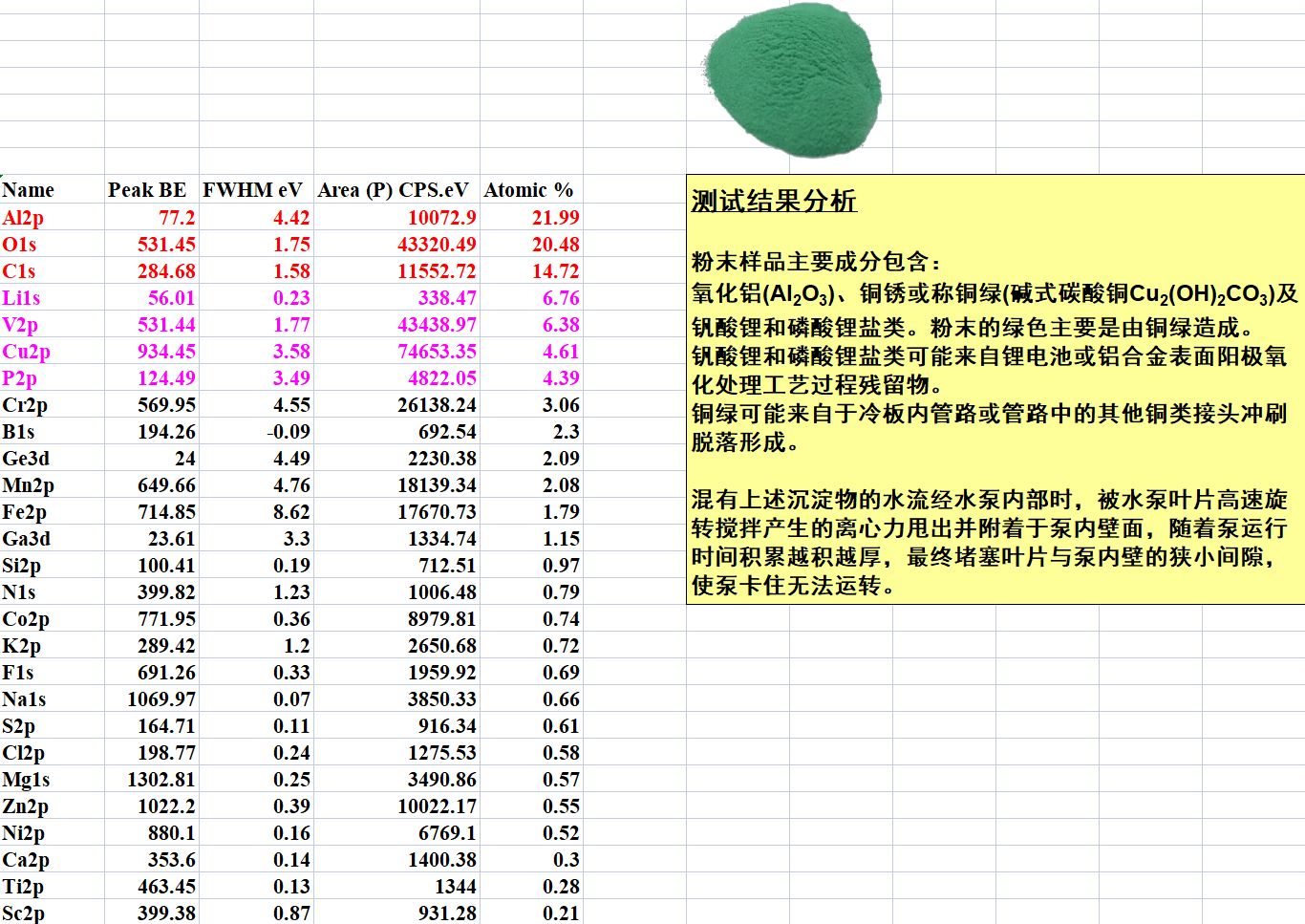Screen dimensions: 1305x924
Task: Select the Peak BE header cell
Action: point(147,190)
